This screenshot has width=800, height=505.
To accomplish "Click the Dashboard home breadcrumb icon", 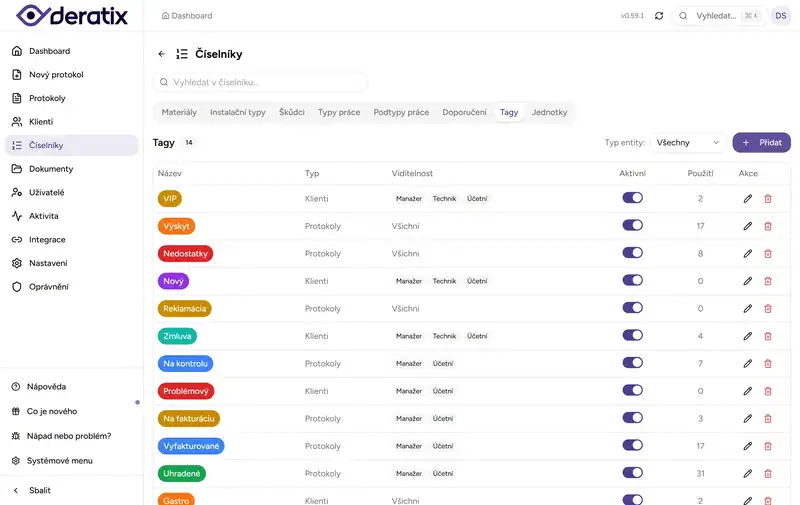I will 165,16.
